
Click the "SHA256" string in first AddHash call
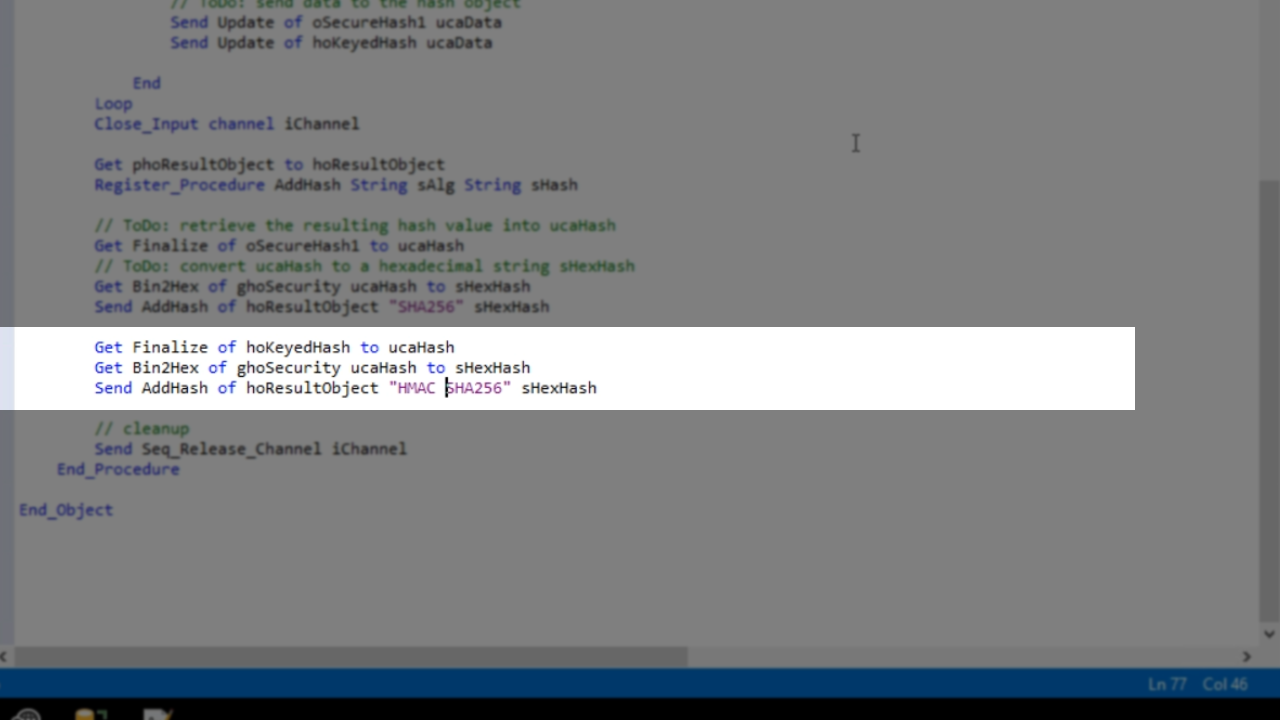coord(426,306)
